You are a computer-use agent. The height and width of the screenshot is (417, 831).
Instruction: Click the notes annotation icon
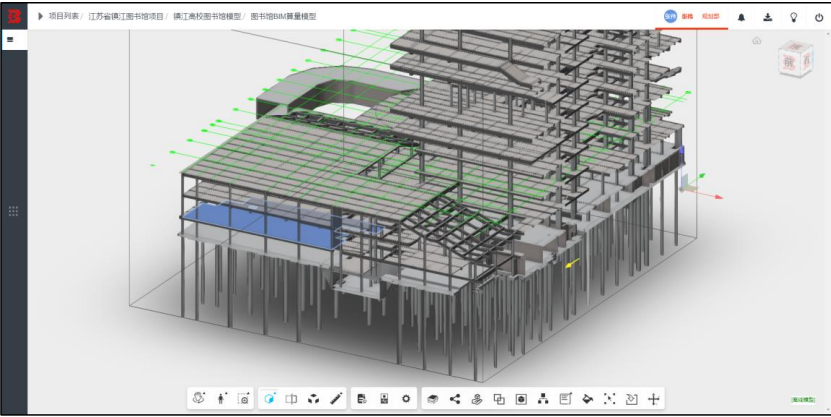point(565,398)
